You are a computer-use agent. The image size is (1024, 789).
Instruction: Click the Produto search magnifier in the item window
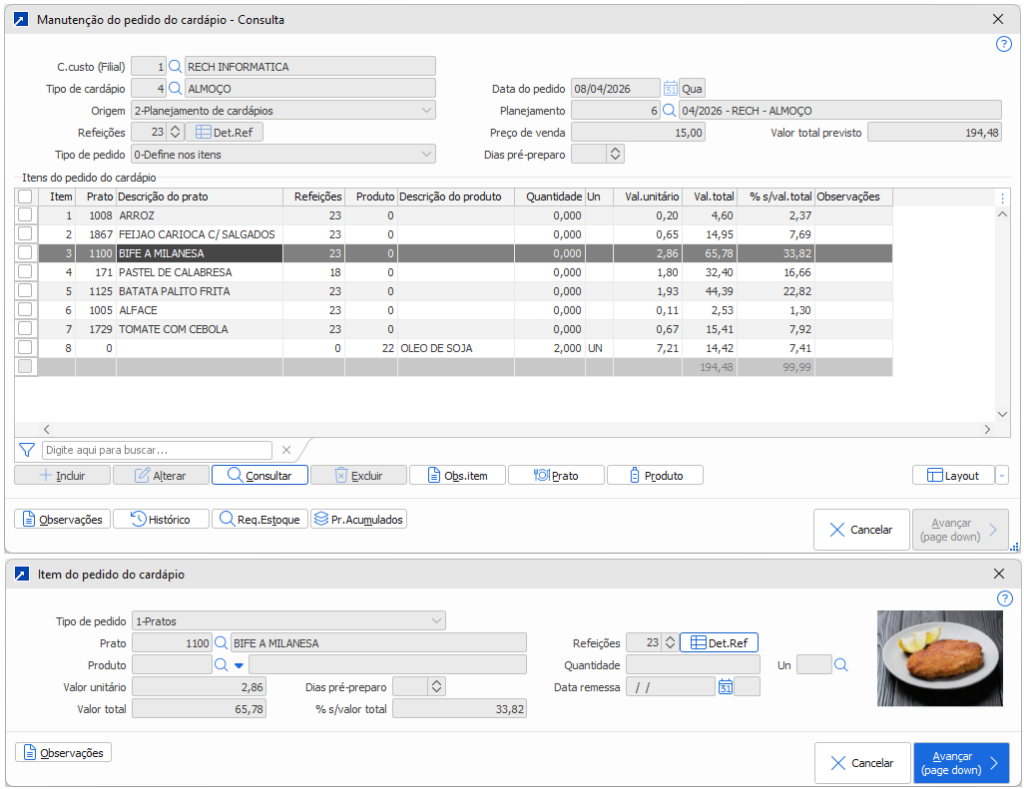(221, 665)
